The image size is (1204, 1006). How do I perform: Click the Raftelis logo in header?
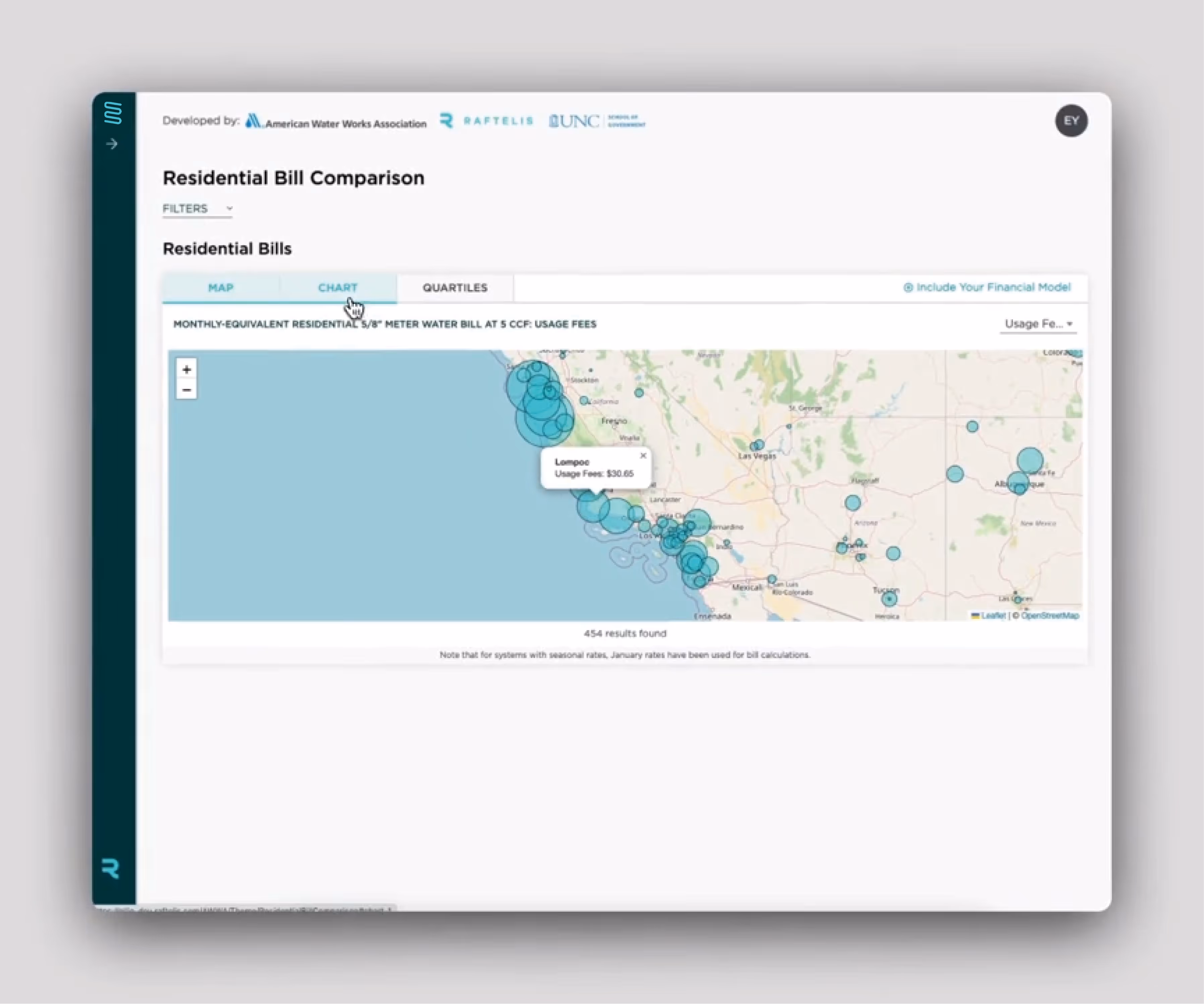486,121
